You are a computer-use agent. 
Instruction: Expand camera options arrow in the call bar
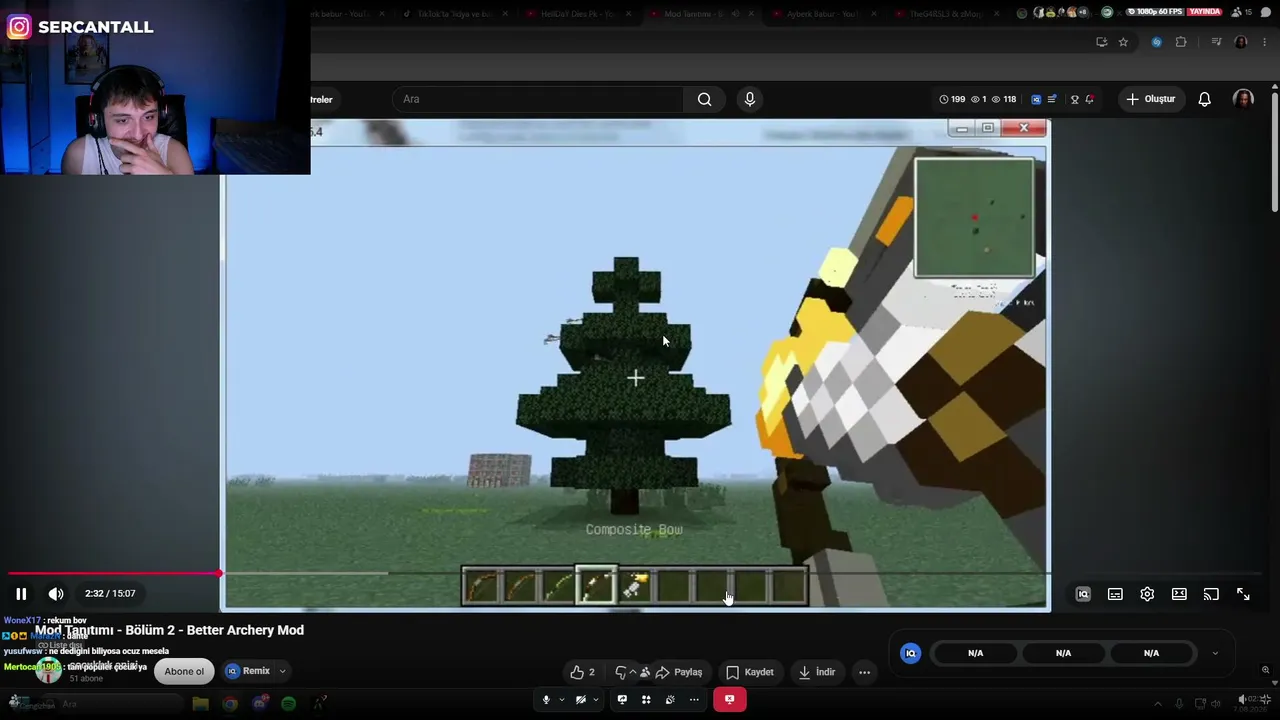point(597,700)
